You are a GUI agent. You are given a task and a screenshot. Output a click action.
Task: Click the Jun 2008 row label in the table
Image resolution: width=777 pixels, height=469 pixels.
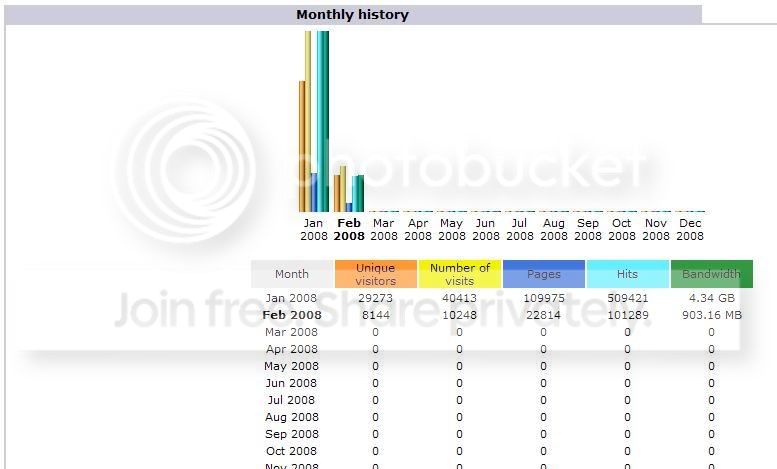pyautogui.click(x=291, y=383)
